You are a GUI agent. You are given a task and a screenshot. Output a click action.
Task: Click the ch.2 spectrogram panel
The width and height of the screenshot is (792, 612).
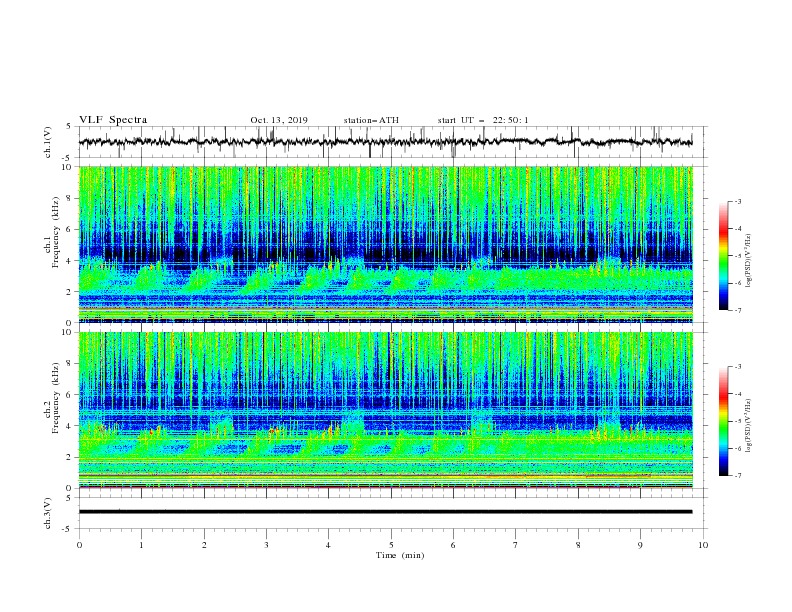385,410
